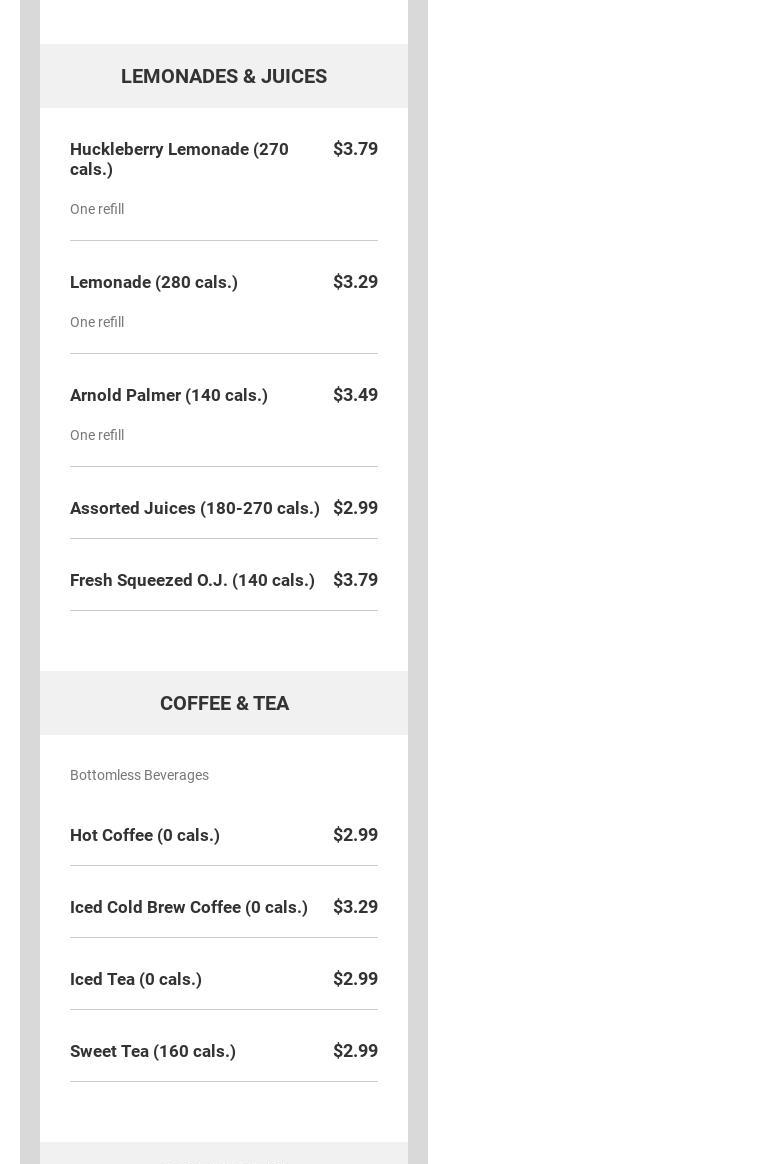Choose the Iced Tea (0 cals.) item

pyautogui.click(x=136, y=979)
